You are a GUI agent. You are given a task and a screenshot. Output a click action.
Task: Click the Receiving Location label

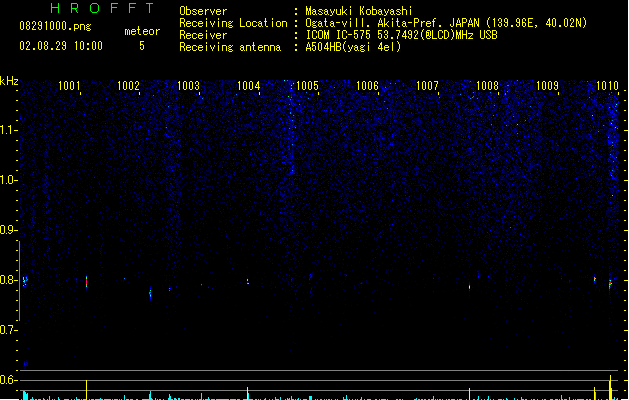[x=233, y=23]
